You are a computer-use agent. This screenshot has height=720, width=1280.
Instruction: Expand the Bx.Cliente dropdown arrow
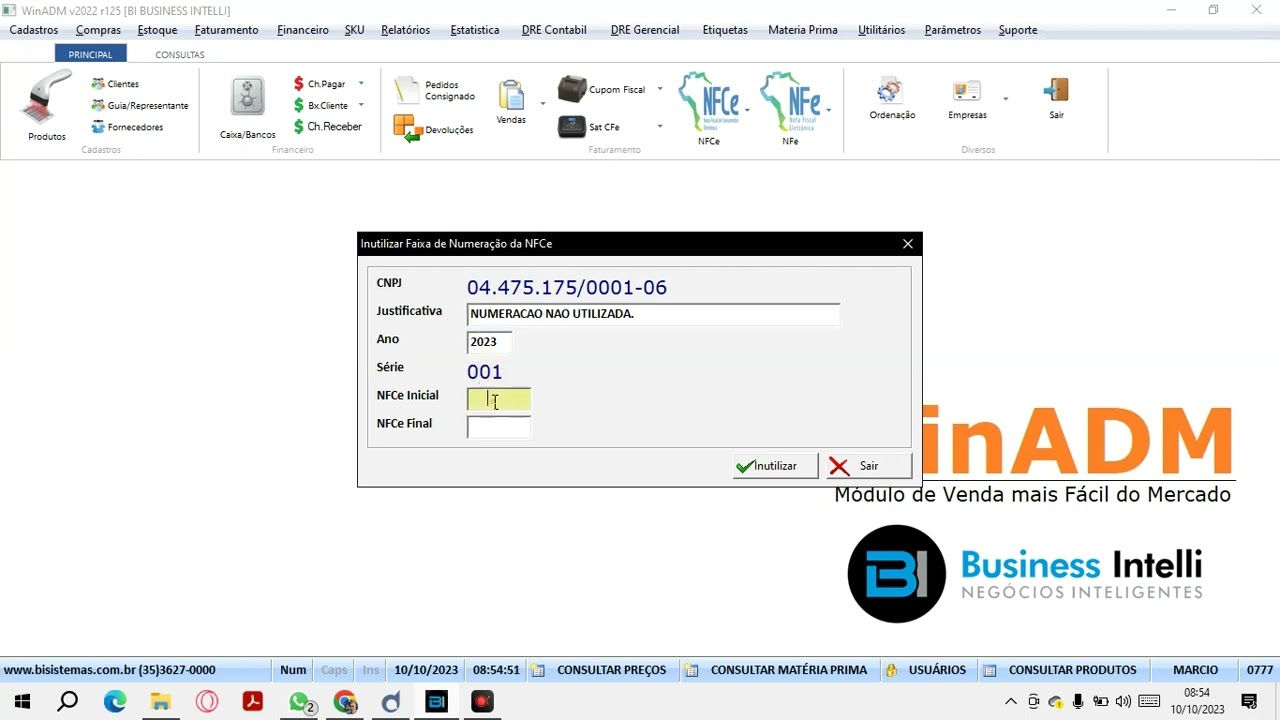[361, 105]
